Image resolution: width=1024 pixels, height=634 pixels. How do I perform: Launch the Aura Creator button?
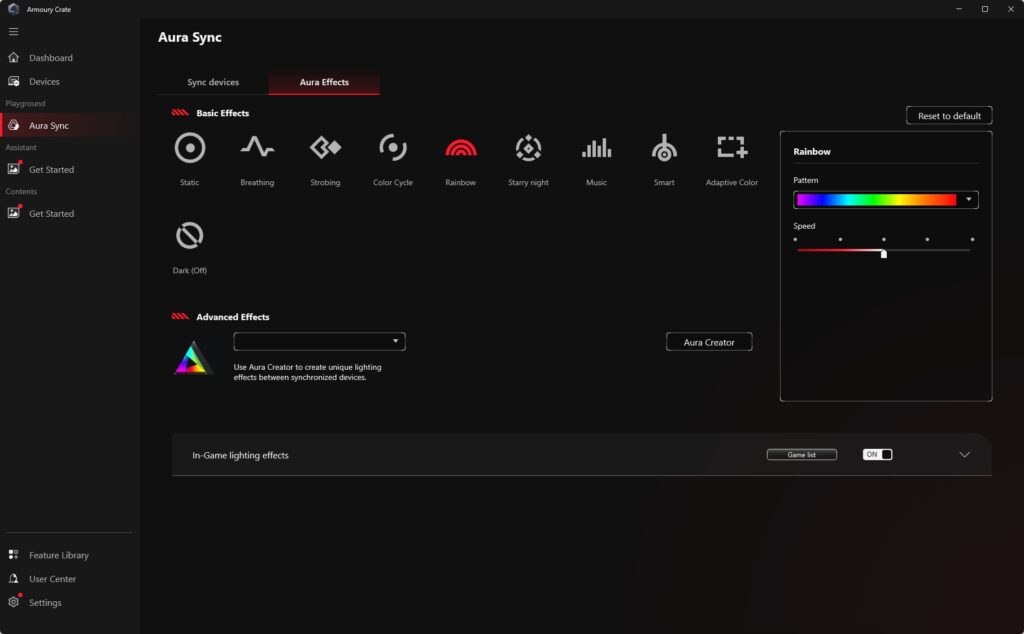pyautogui.click(x=709, y=342)
